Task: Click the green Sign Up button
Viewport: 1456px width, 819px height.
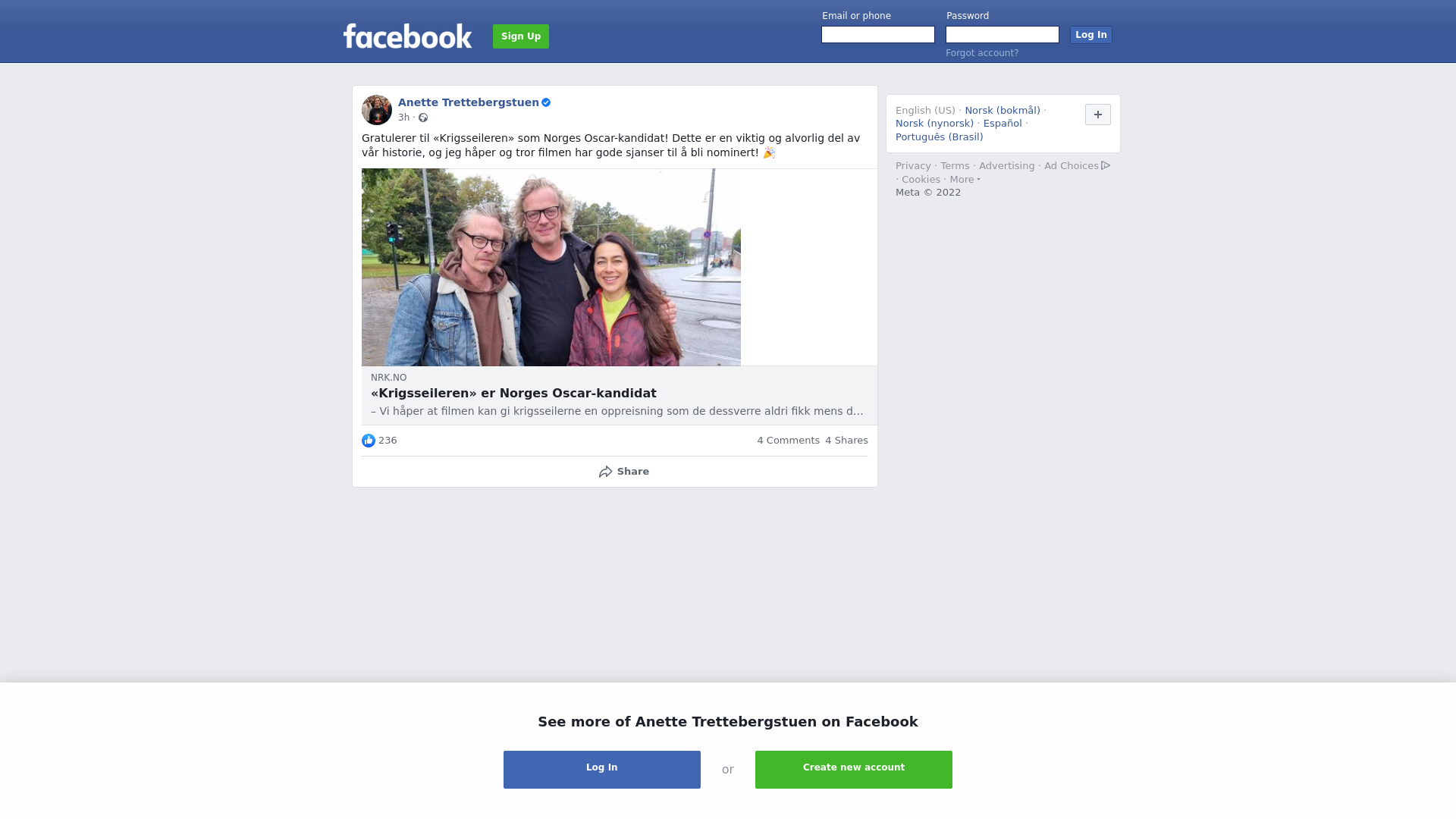Action: pos(521,36)
